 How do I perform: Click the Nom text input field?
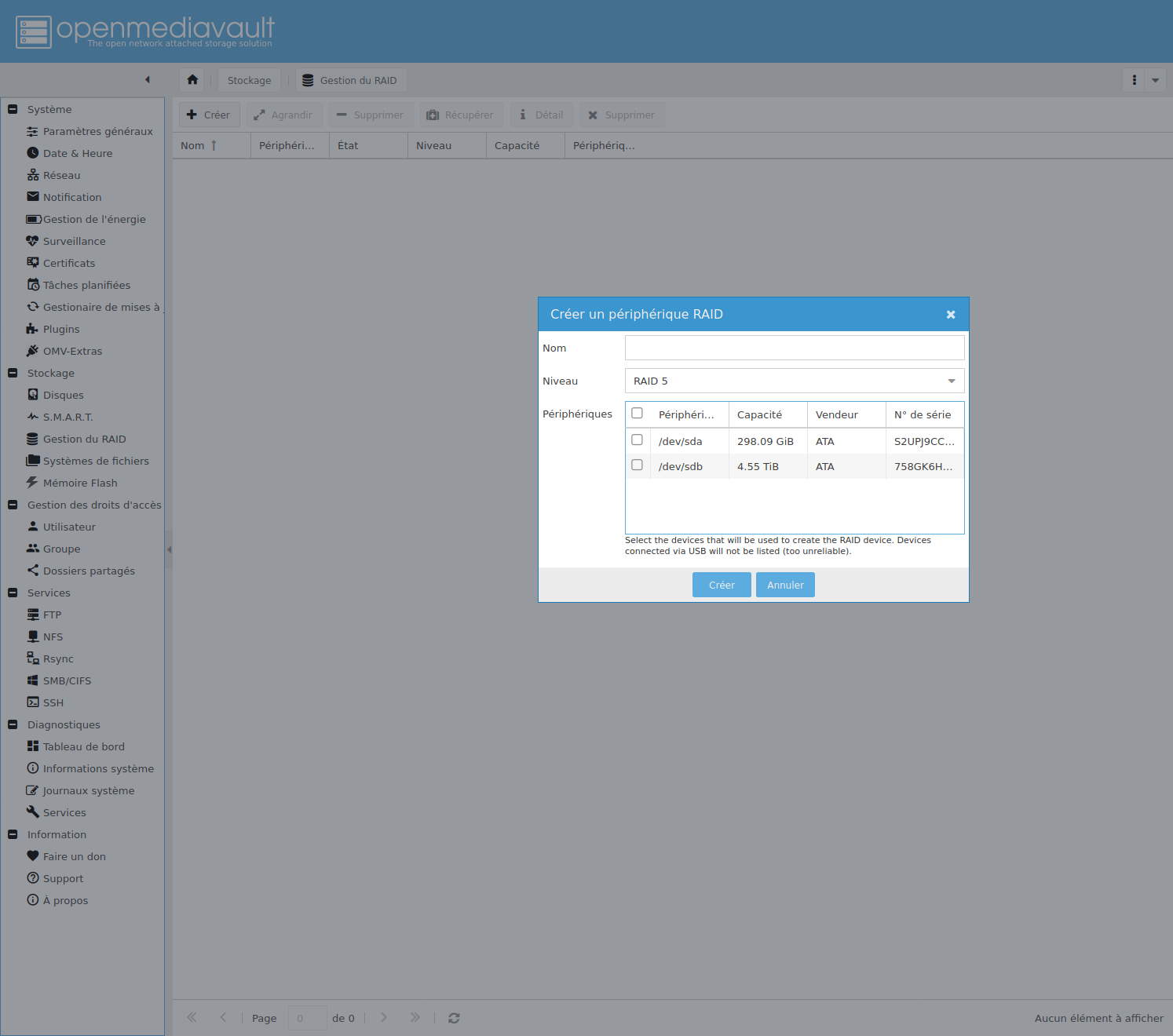tap(794, 348)
